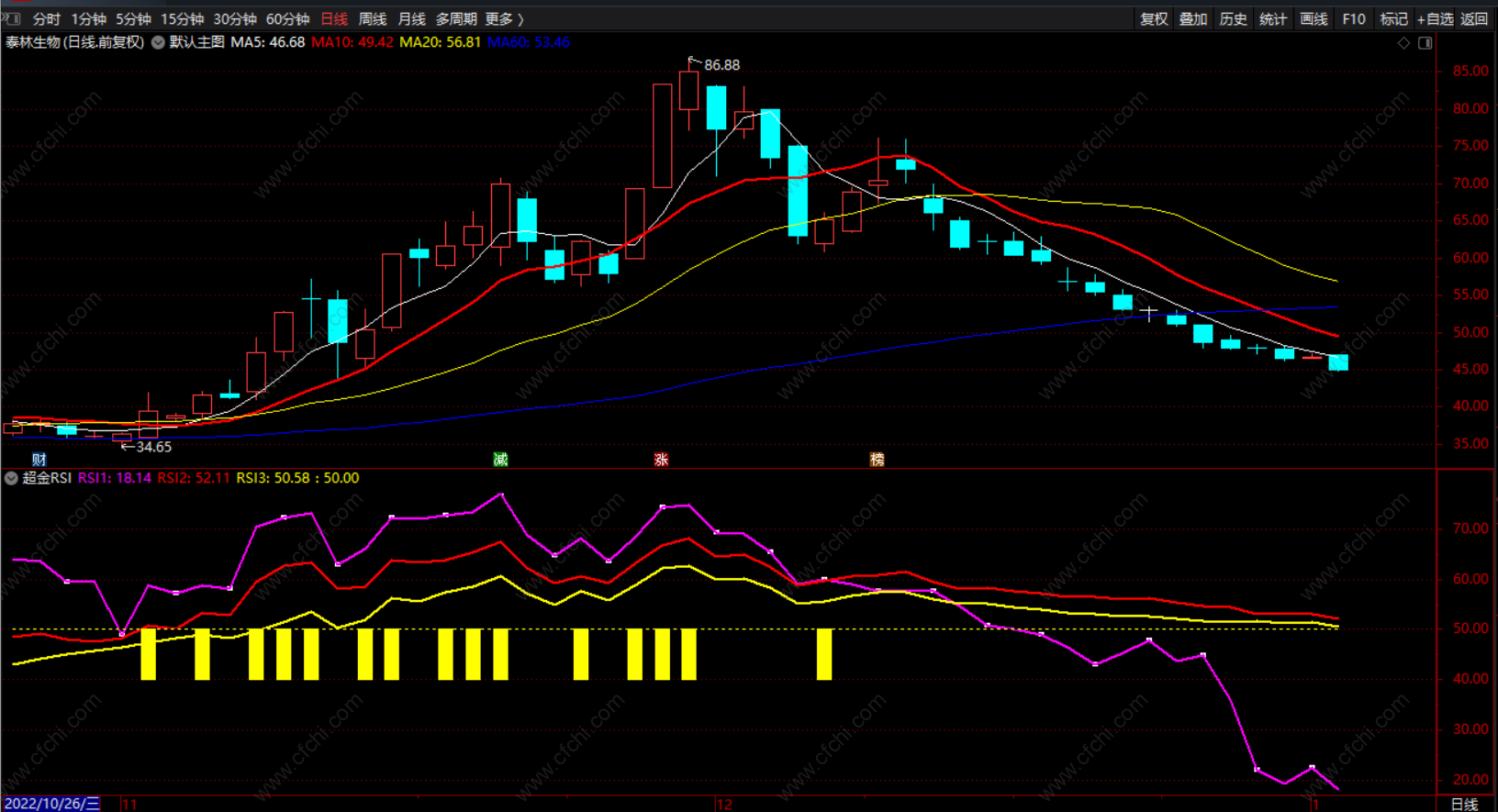
Task: Click the 超金RSI indicator name
Action: coord(47,478)
